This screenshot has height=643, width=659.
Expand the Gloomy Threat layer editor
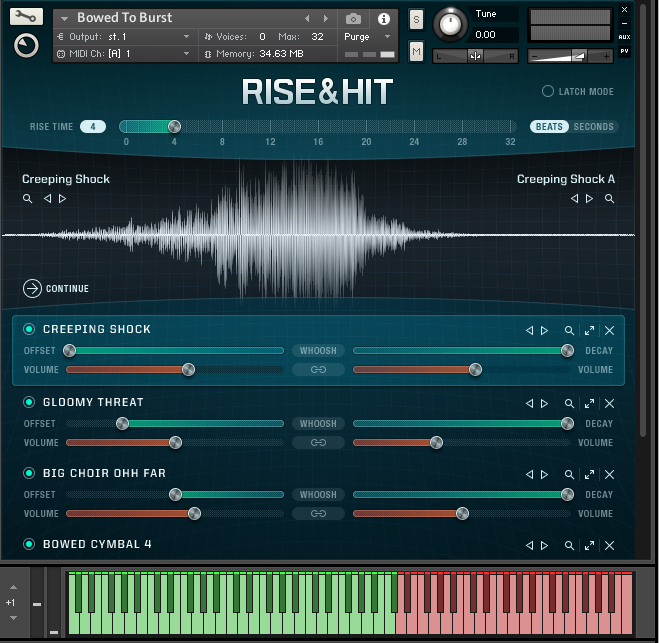589,403
